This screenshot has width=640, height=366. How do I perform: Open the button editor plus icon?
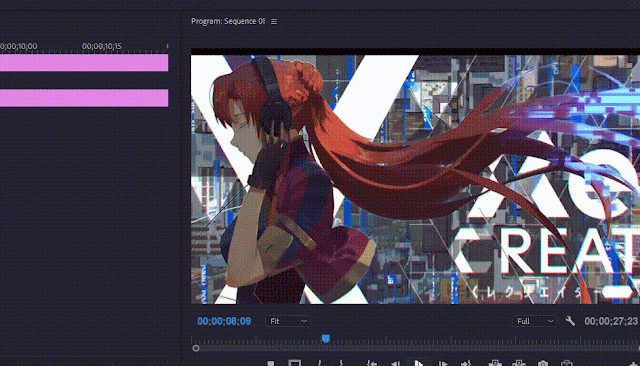click(x=633, y=364)
